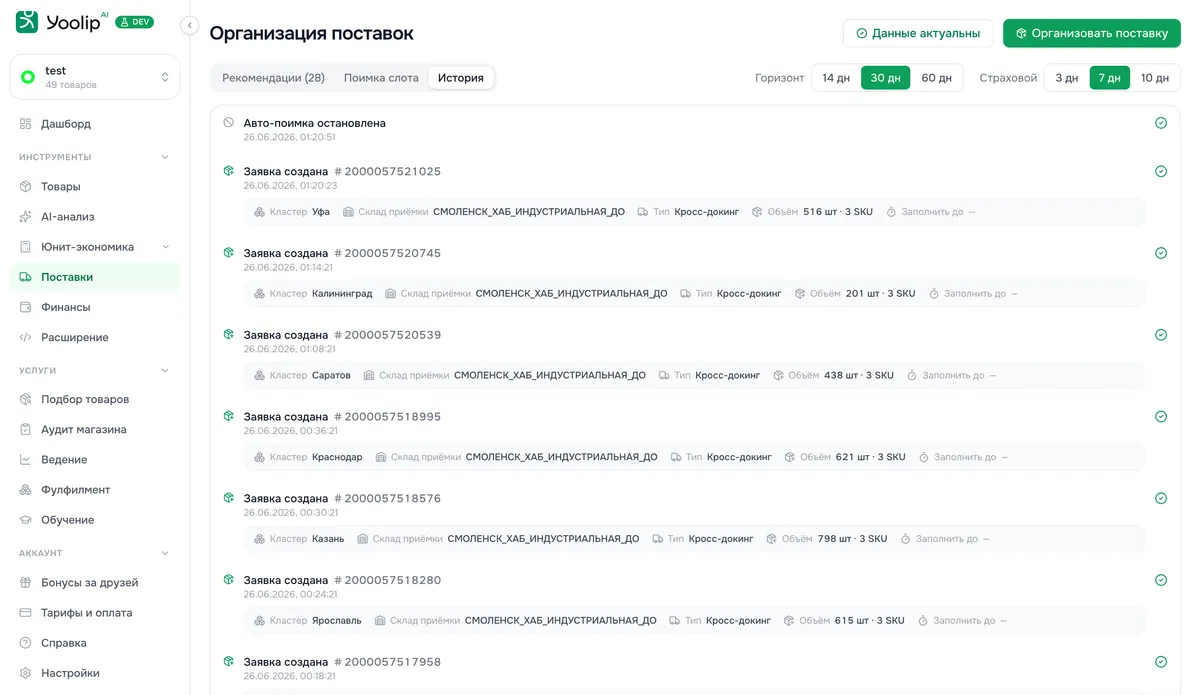This screenshot has height=695, width=1200.
Task: Go to Финансы in the sidebar
Action: (x=95, y=307)
